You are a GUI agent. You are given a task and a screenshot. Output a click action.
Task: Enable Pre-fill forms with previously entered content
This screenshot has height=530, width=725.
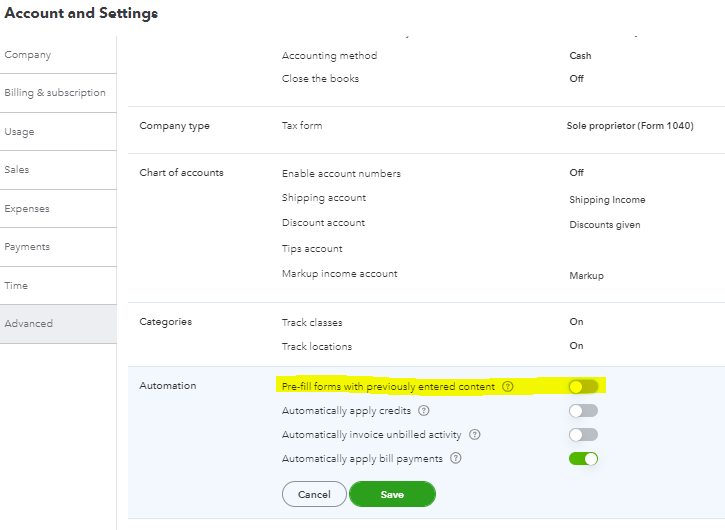click(583, 387)
